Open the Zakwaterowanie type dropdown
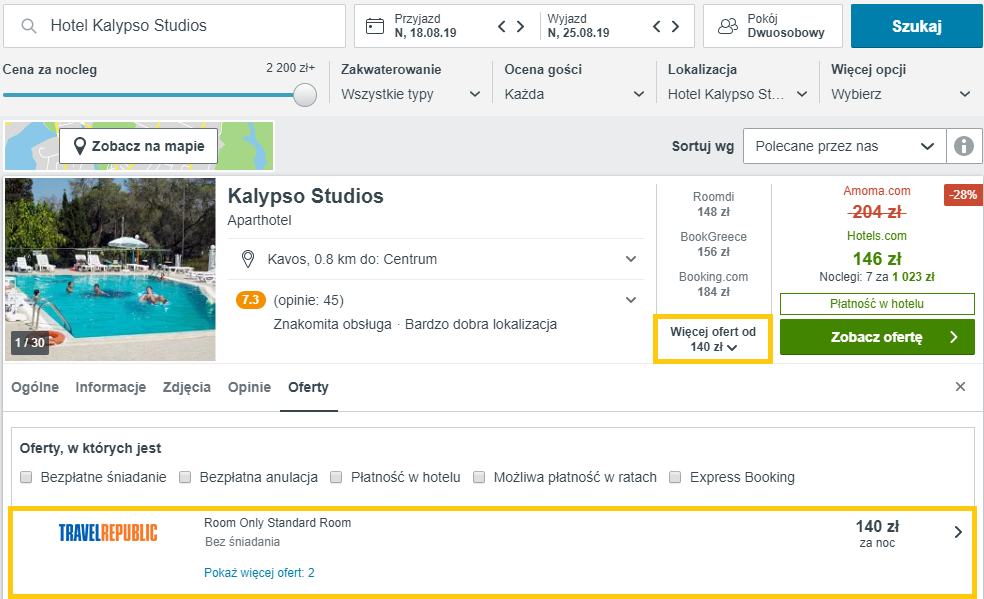This screenshot has height=599, width=984. point(411,94)
